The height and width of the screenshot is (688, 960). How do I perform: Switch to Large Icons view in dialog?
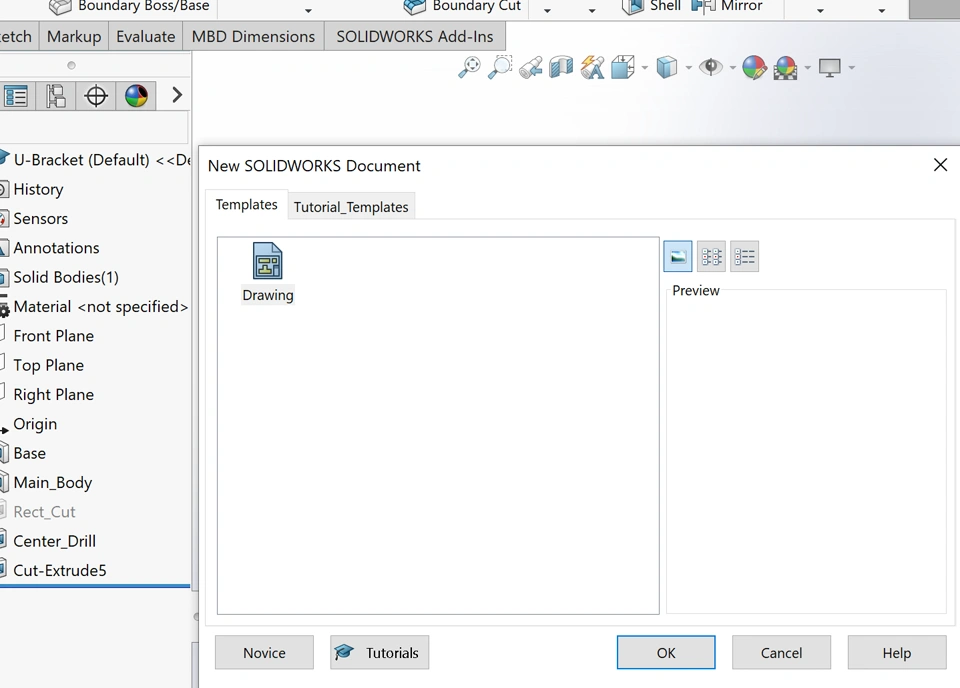[x=678, y=256]
